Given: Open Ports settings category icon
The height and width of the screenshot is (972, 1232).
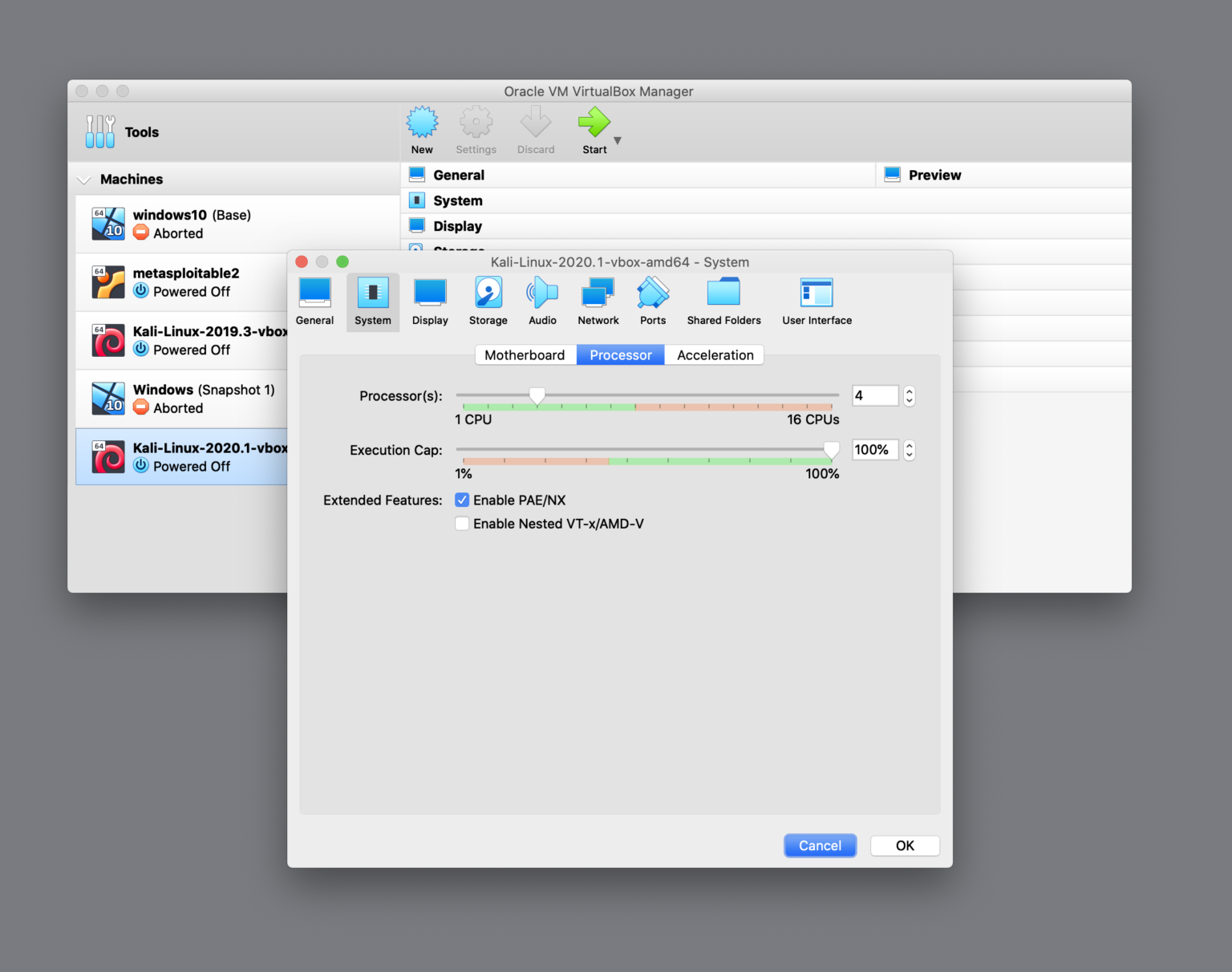Looking at the screenshot, I should (x=653, y=293).
